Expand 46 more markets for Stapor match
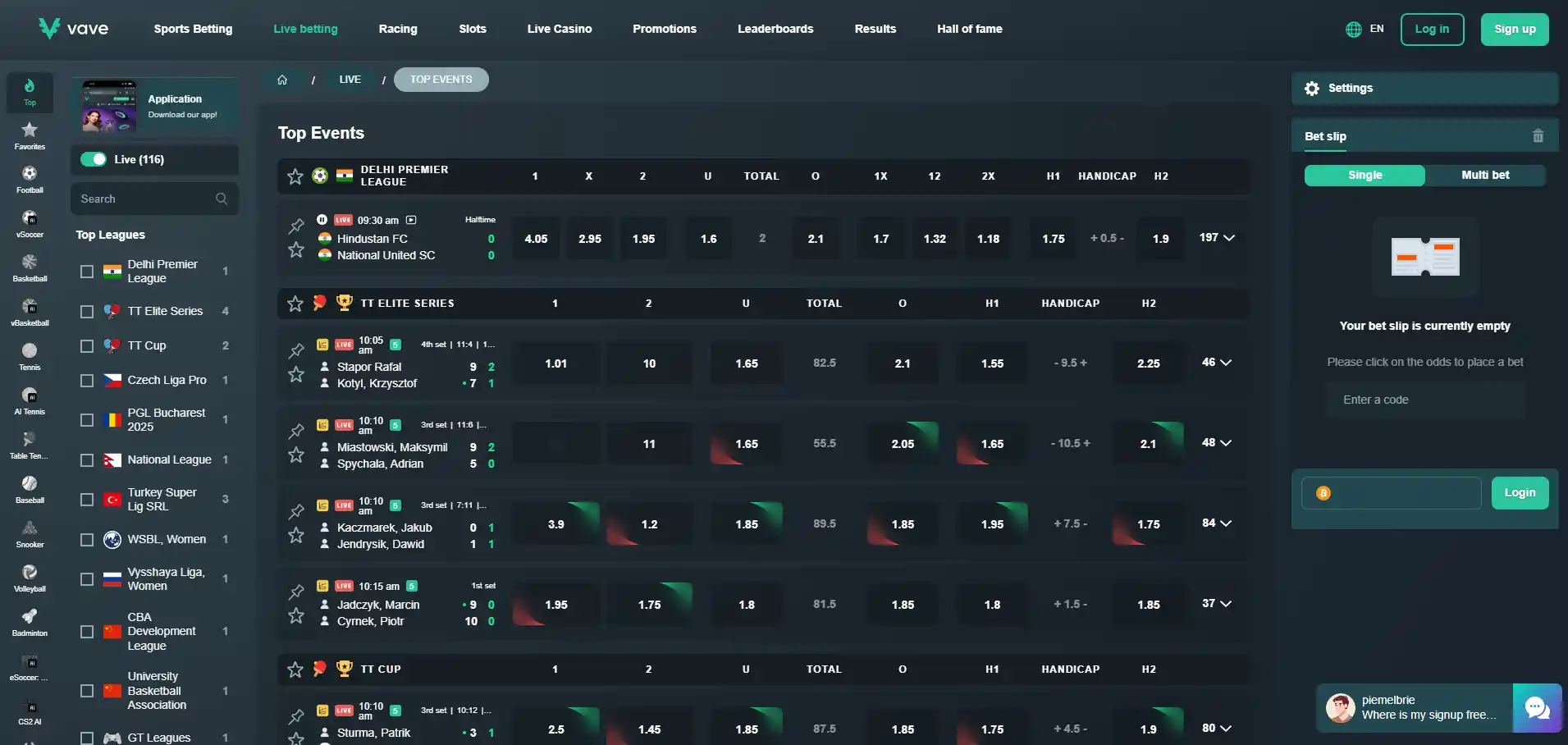 point(1217,363)
